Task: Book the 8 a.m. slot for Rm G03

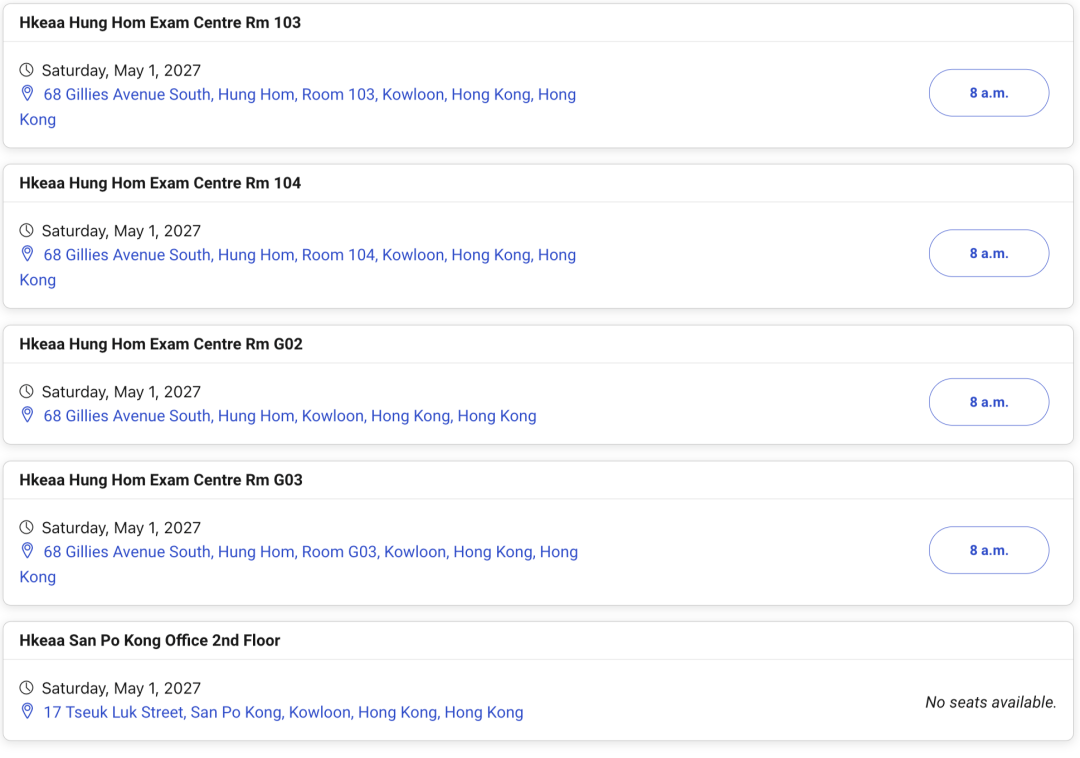Action: tap(988, 550)
